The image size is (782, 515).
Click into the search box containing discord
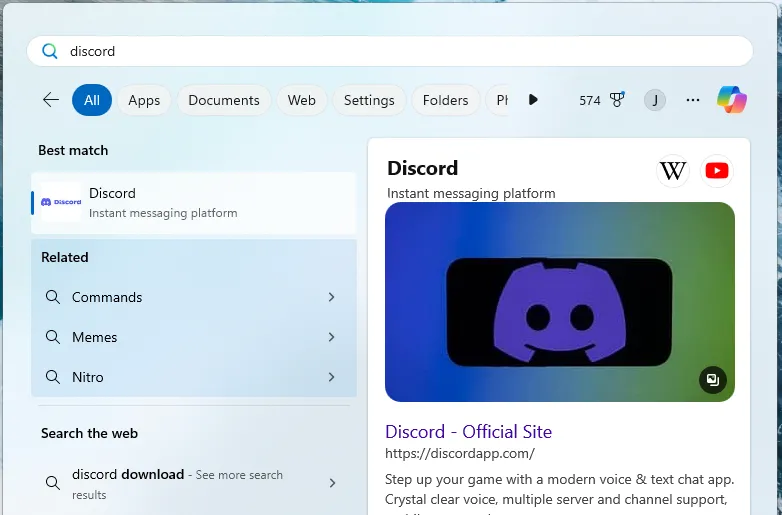pos(400,51)
